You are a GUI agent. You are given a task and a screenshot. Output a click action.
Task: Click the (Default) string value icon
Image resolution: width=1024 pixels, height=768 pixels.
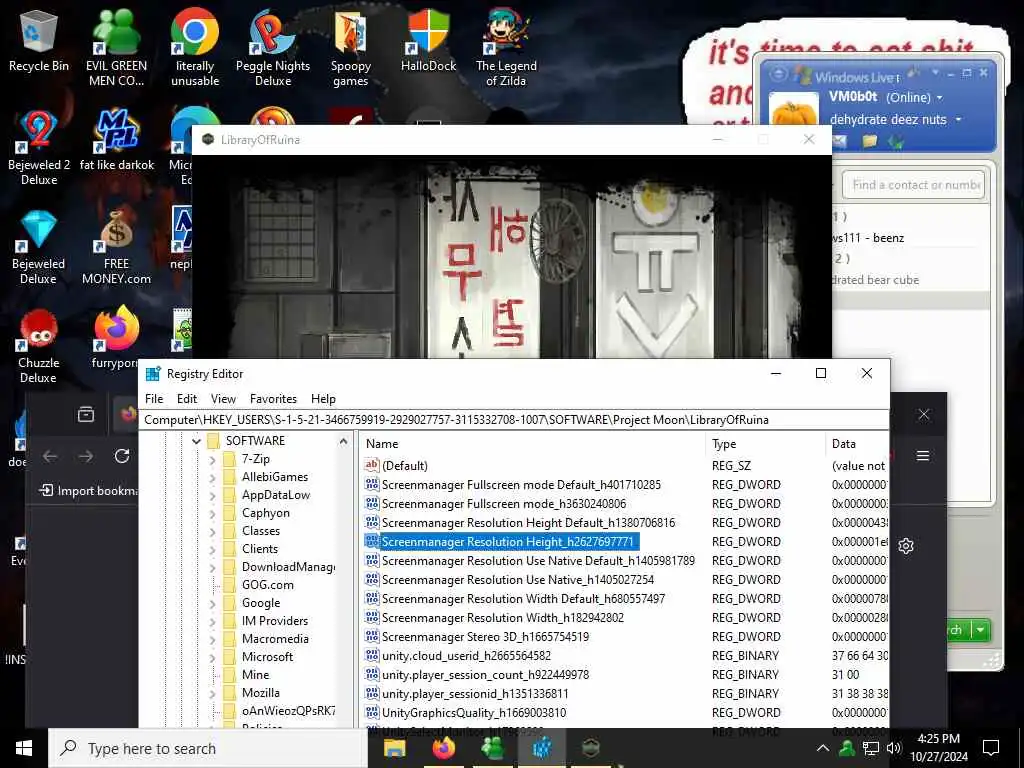click(372, 465)
